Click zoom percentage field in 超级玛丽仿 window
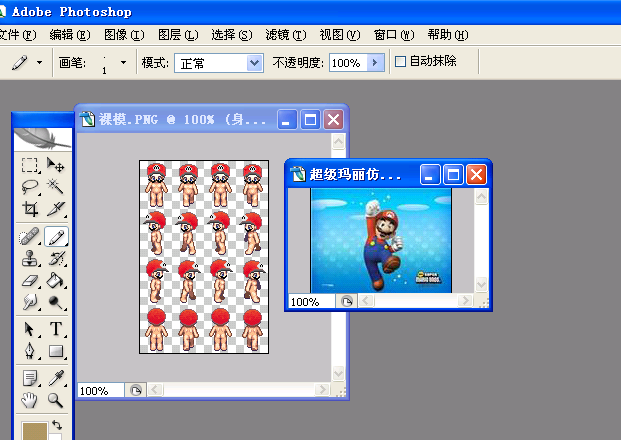 (x=312, y=302)
